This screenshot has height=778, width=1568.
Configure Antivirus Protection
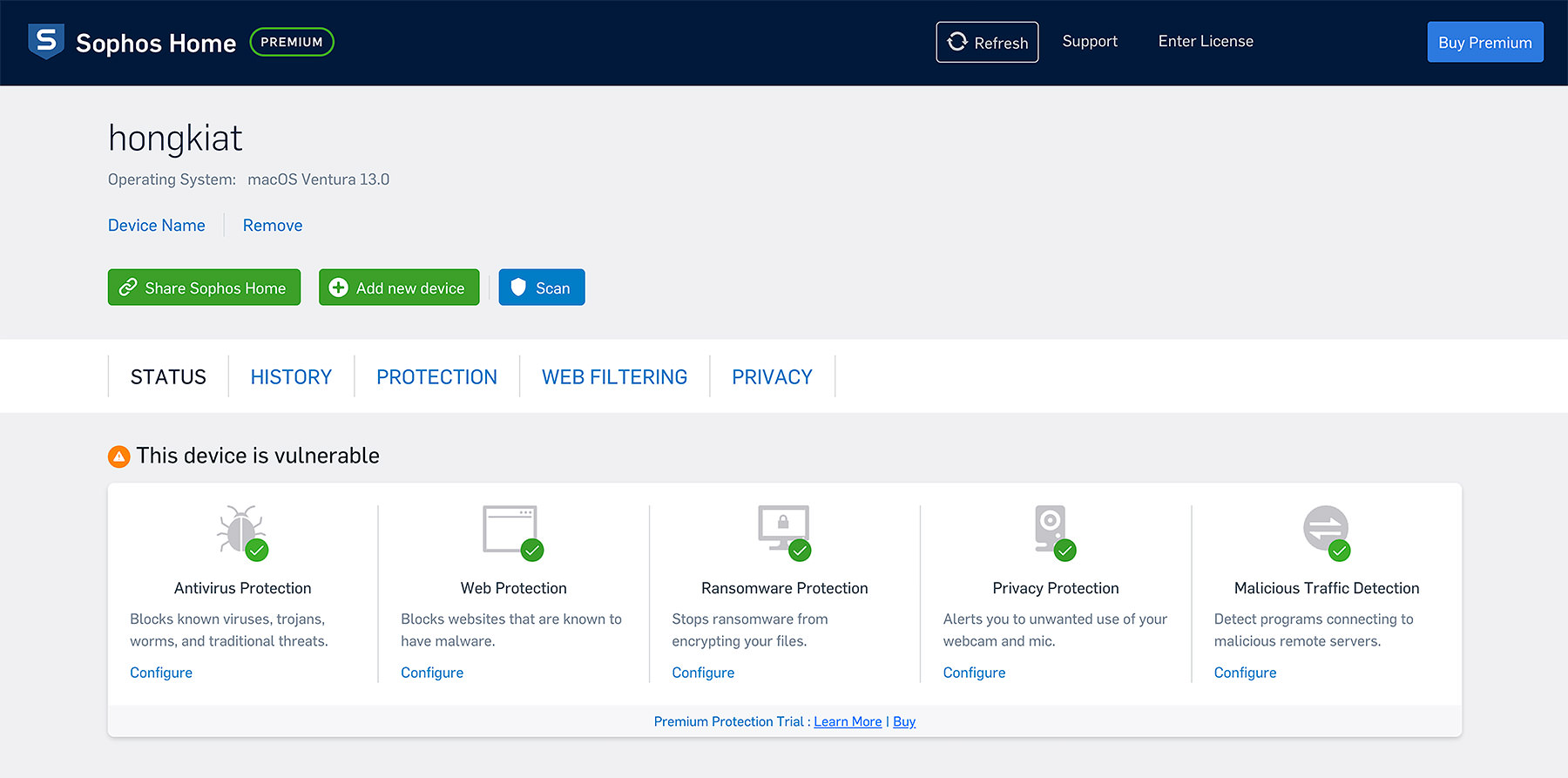click(x=161, y=673)
